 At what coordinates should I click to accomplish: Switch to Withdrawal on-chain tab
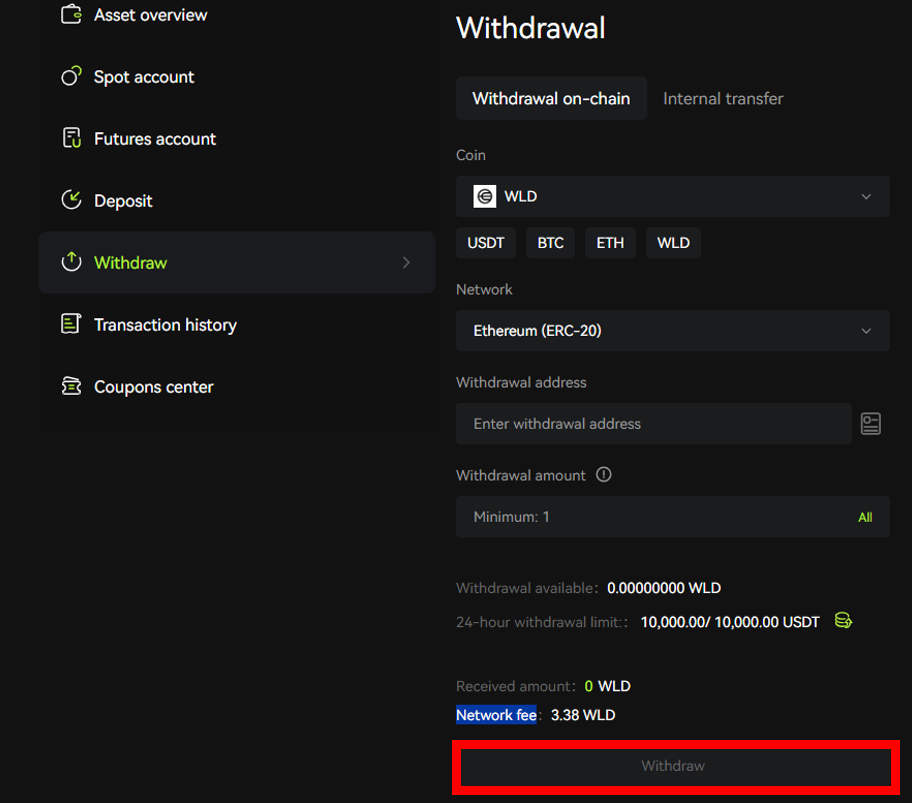point(551,98)
